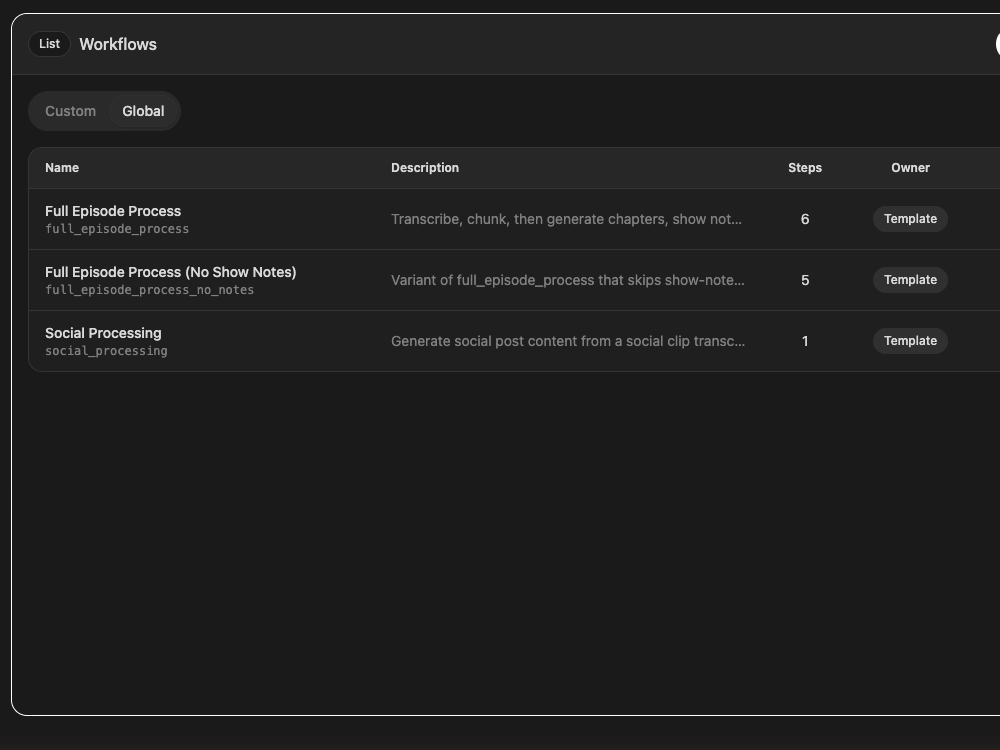Image resolution: width=1000 pixels, height=750 pixels.
Task: Switch to the Custom workflows tab
Action: 70,111
